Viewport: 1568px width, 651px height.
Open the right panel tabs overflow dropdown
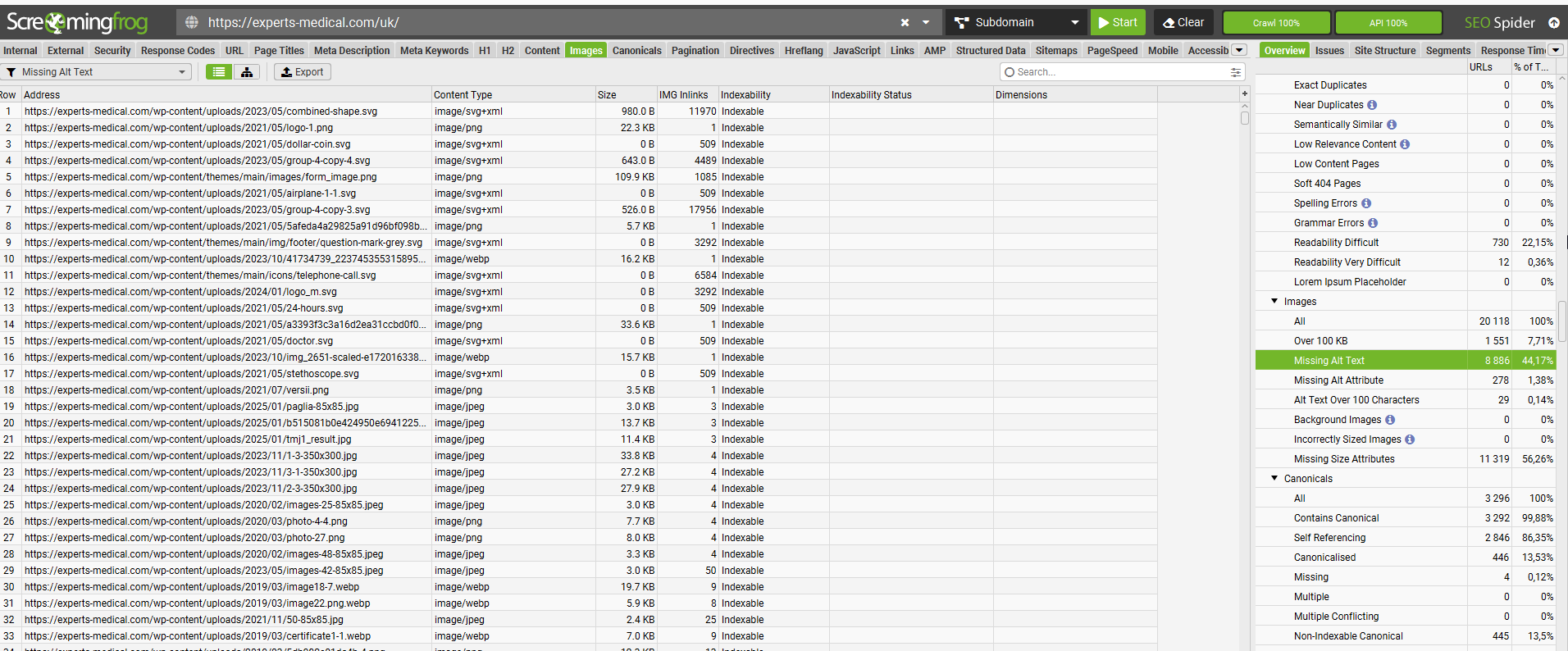(1556, 50)
